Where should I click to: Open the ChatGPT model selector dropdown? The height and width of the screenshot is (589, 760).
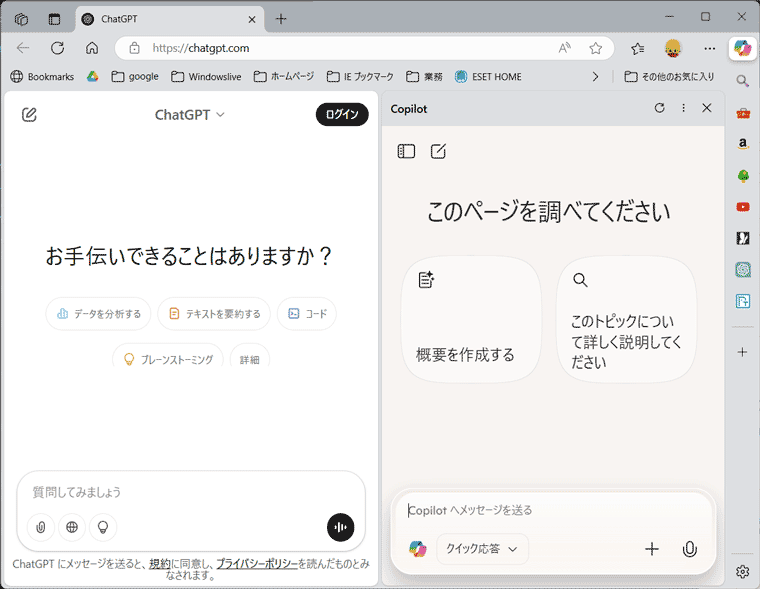190,115
